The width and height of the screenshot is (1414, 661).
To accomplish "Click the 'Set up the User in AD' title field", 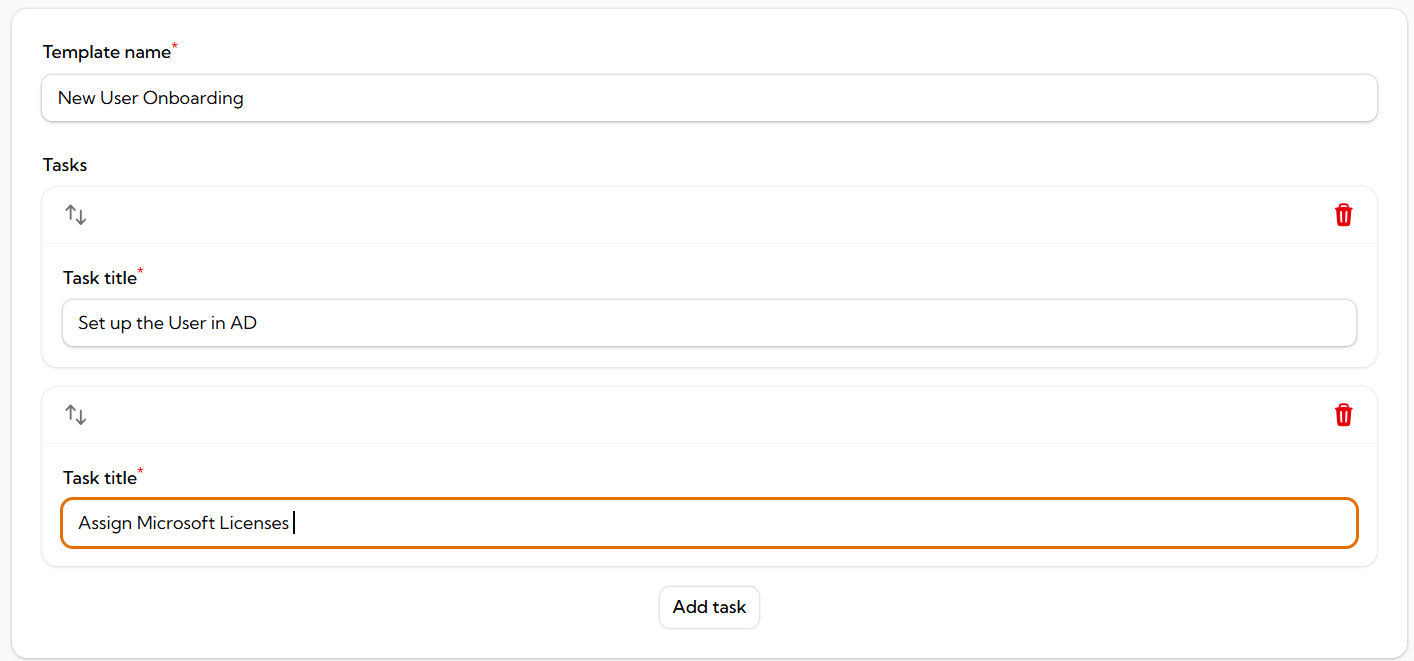I will (709, 322).
